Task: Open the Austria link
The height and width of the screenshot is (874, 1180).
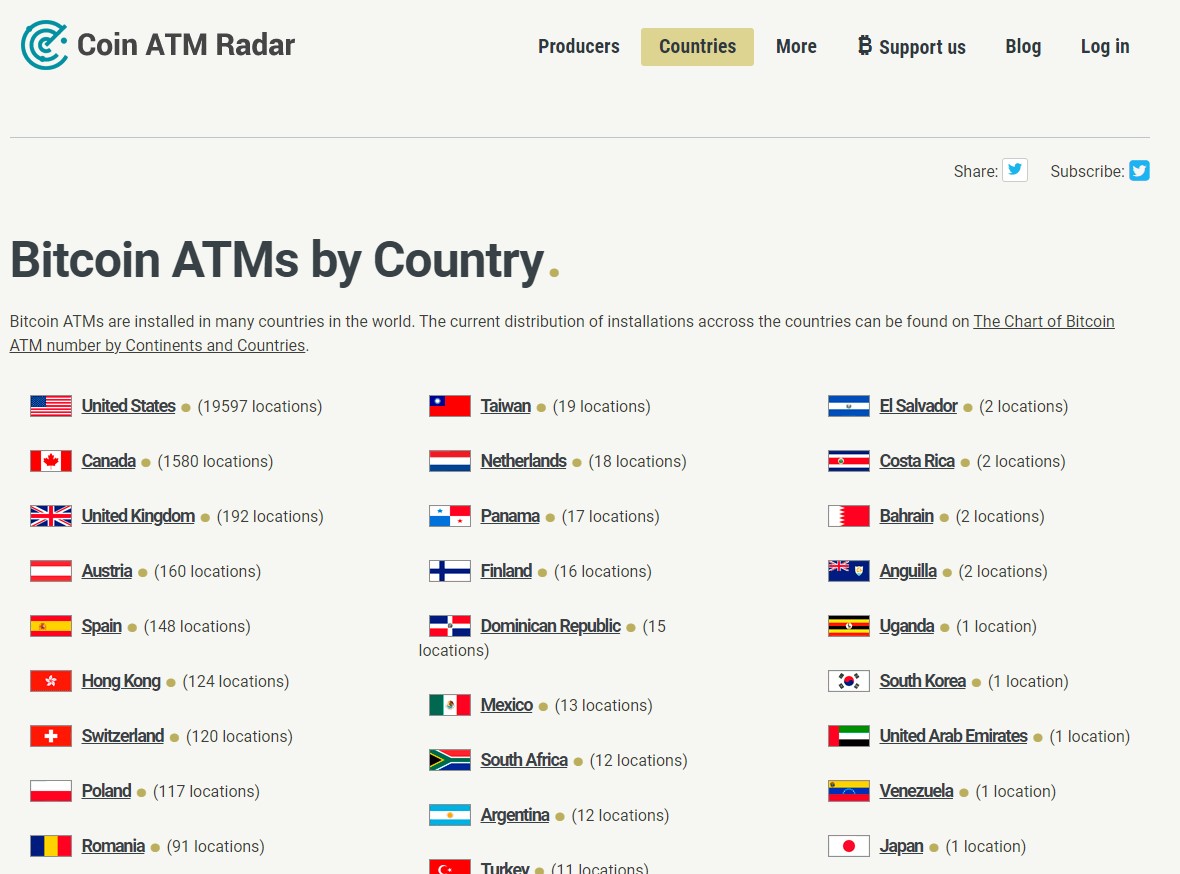Action: coord(107,571)
